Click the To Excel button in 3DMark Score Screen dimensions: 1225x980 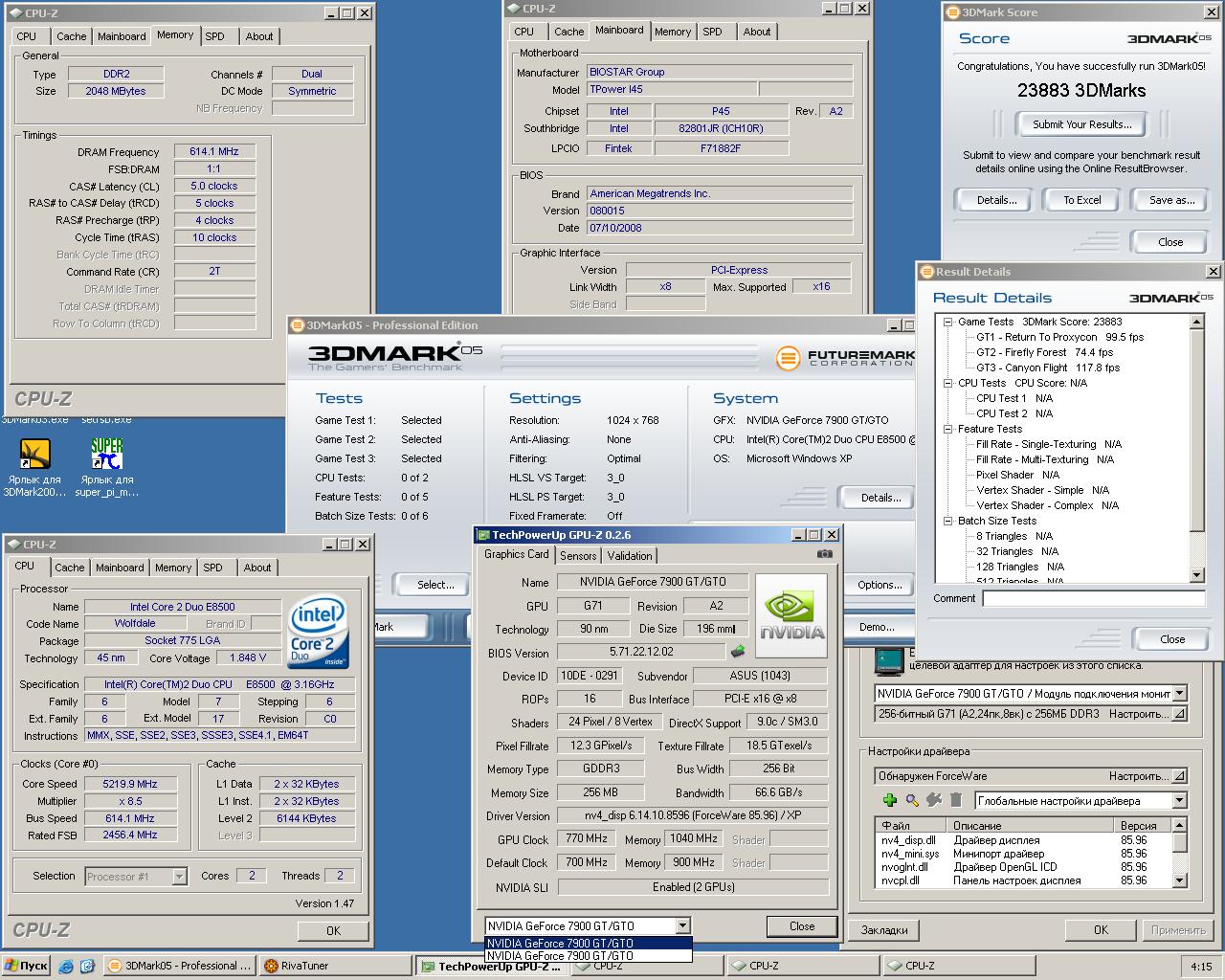click(1082, 200)
